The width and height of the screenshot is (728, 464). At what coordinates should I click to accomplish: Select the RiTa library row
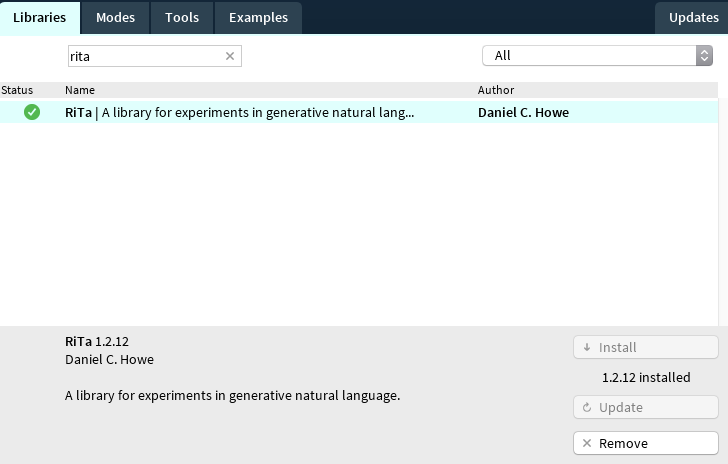click(359, 112)
